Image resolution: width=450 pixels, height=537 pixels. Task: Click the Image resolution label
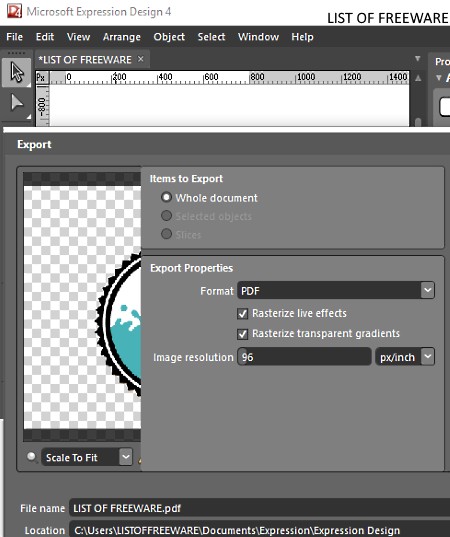[x=193, y=357]
